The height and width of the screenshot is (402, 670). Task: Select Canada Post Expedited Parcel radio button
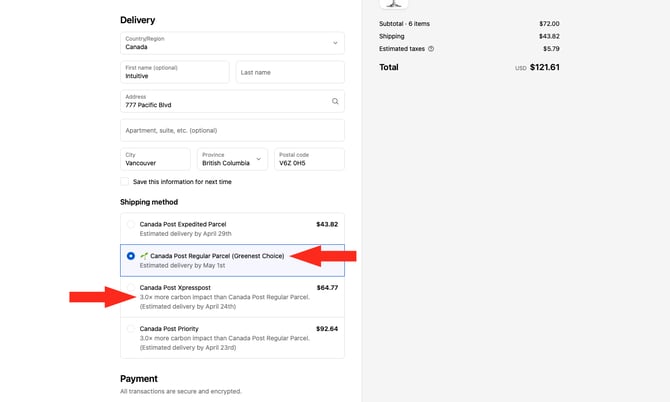(x=131, y=224)
